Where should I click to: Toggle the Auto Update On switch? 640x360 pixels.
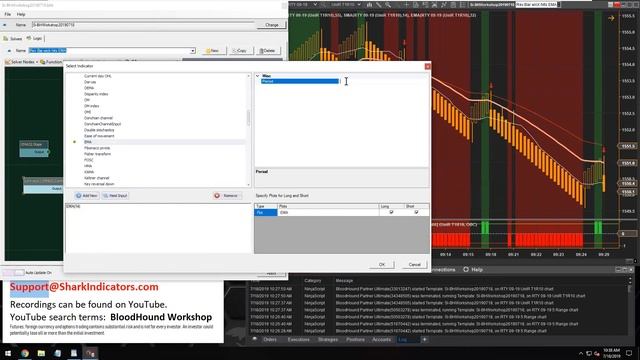(13, 272)
